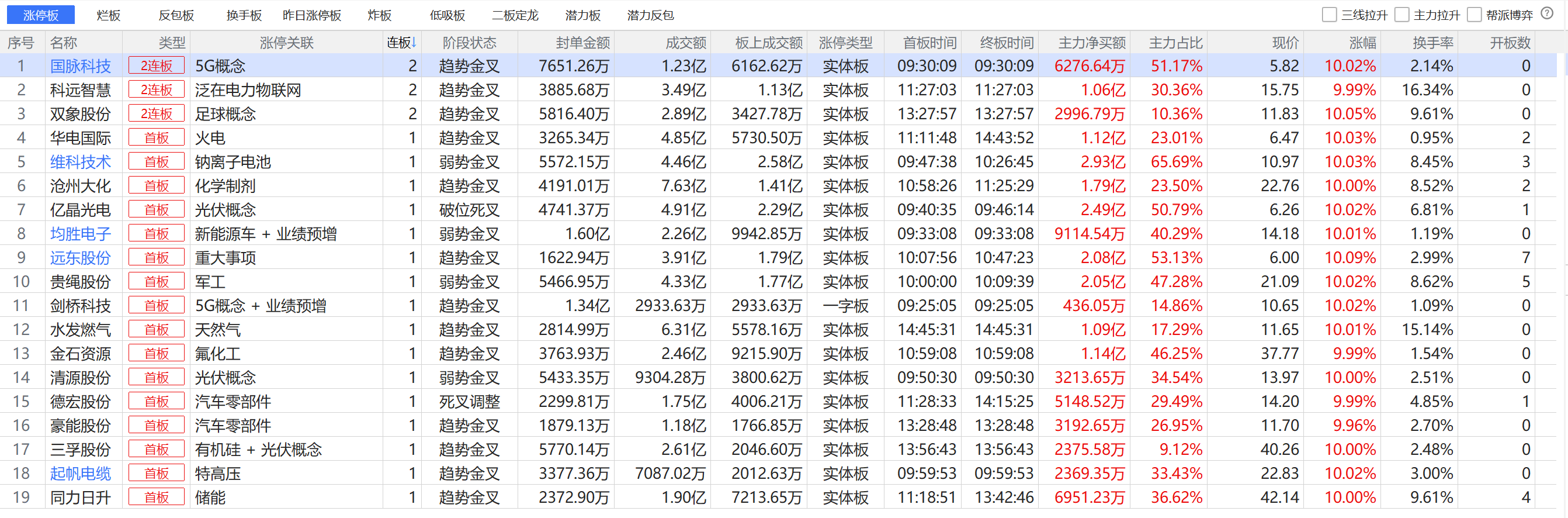Screen dimensions: 1568x518
Task: Open stock 远东股份
Action: [81, 258]
